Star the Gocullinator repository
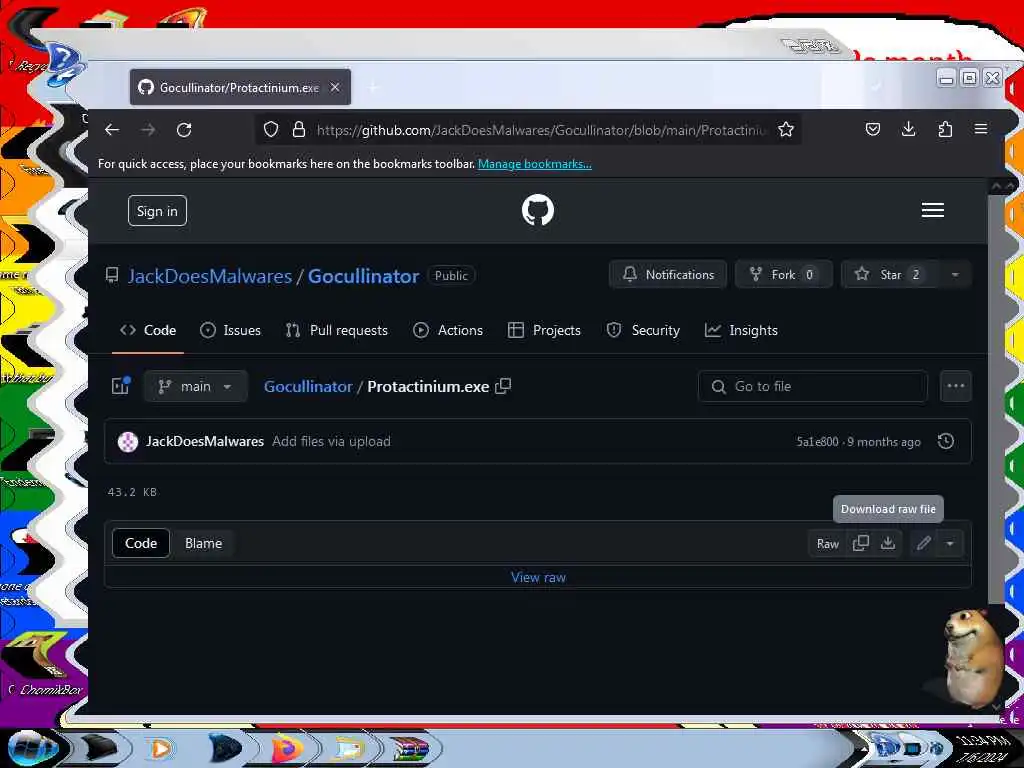Screen dimensions: 1024x768 [x=889, y=274]
